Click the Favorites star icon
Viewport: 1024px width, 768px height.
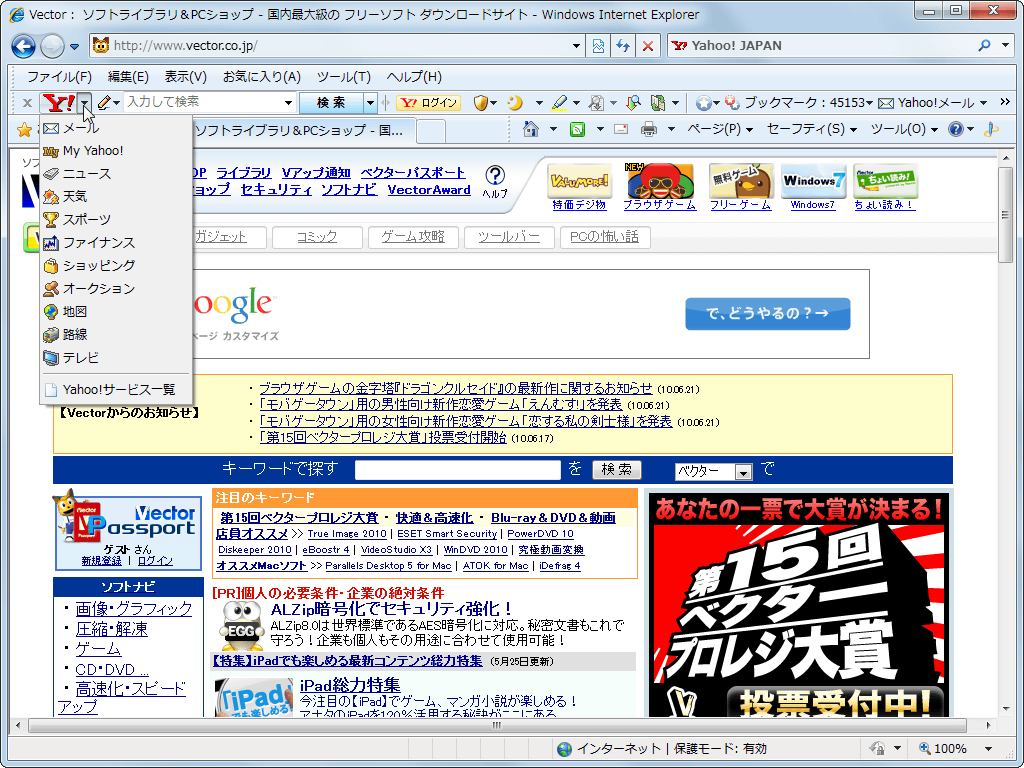click(x=25, y=129)
